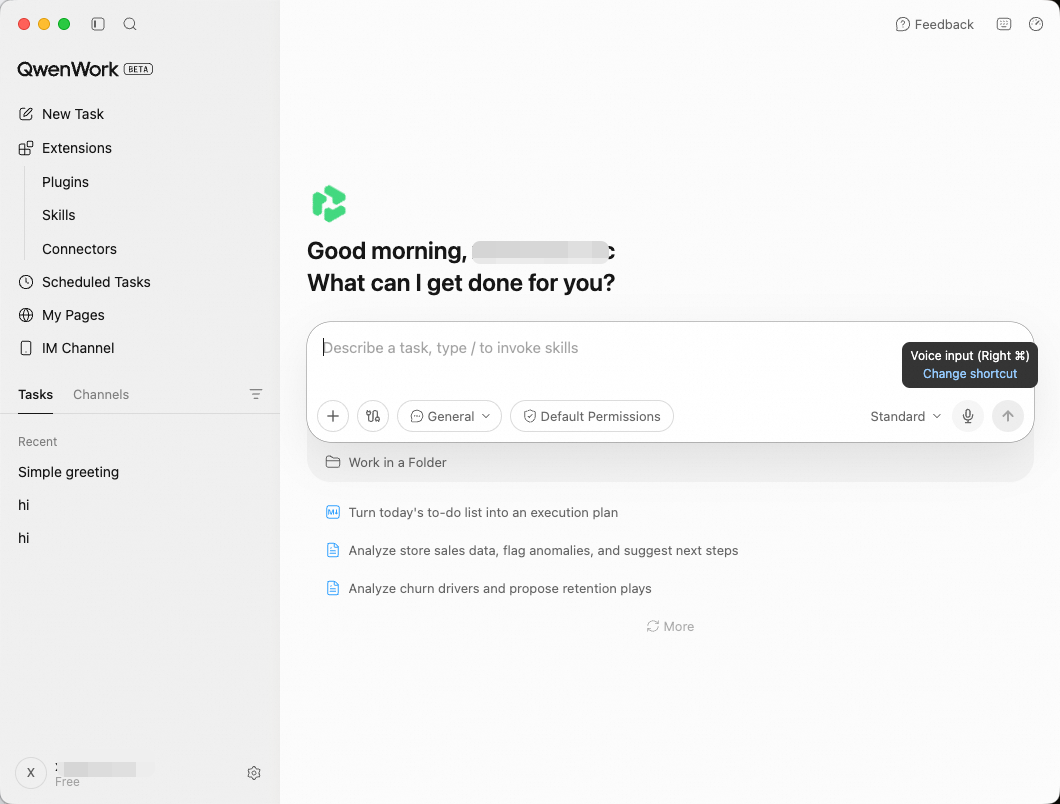
Task: Open the Default Permissions selector
Action: pos(592,416)
